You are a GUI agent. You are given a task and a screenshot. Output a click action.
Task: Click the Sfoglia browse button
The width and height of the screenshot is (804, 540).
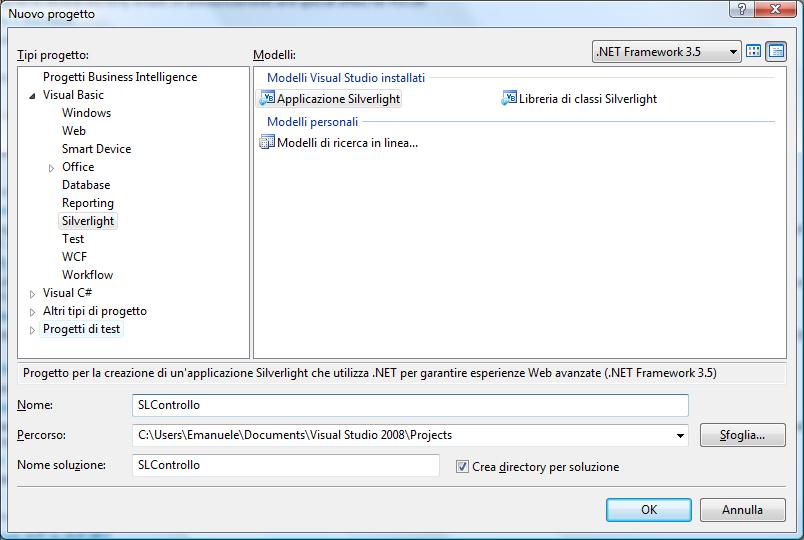click(742, 435)
